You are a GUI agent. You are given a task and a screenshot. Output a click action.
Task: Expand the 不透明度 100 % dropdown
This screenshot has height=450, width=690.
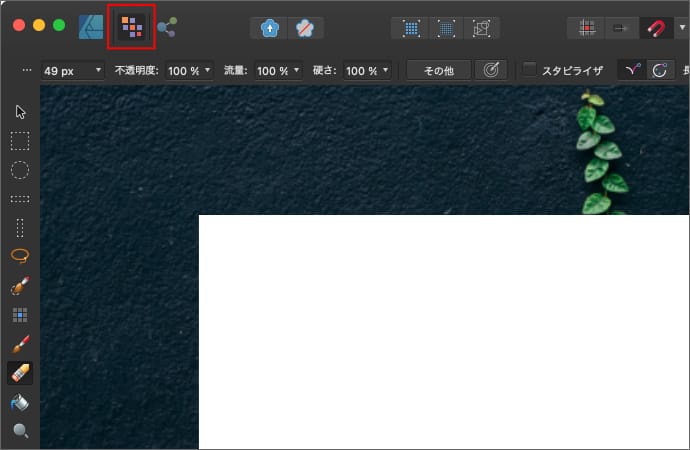pyautogui.click(x=189, y=71)
